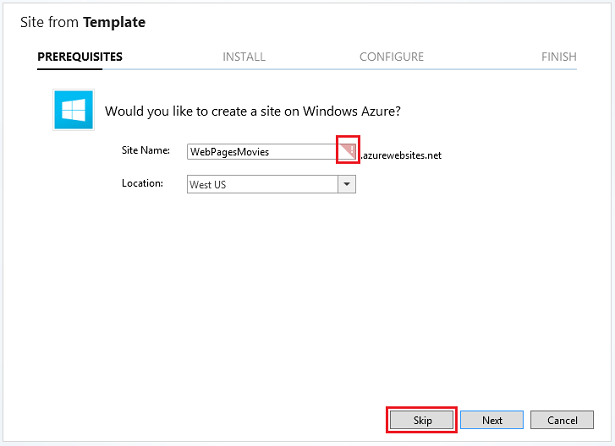Open the CONFIGURE step tab
This screenshot has height=446, width=615.
click(391, 57)
